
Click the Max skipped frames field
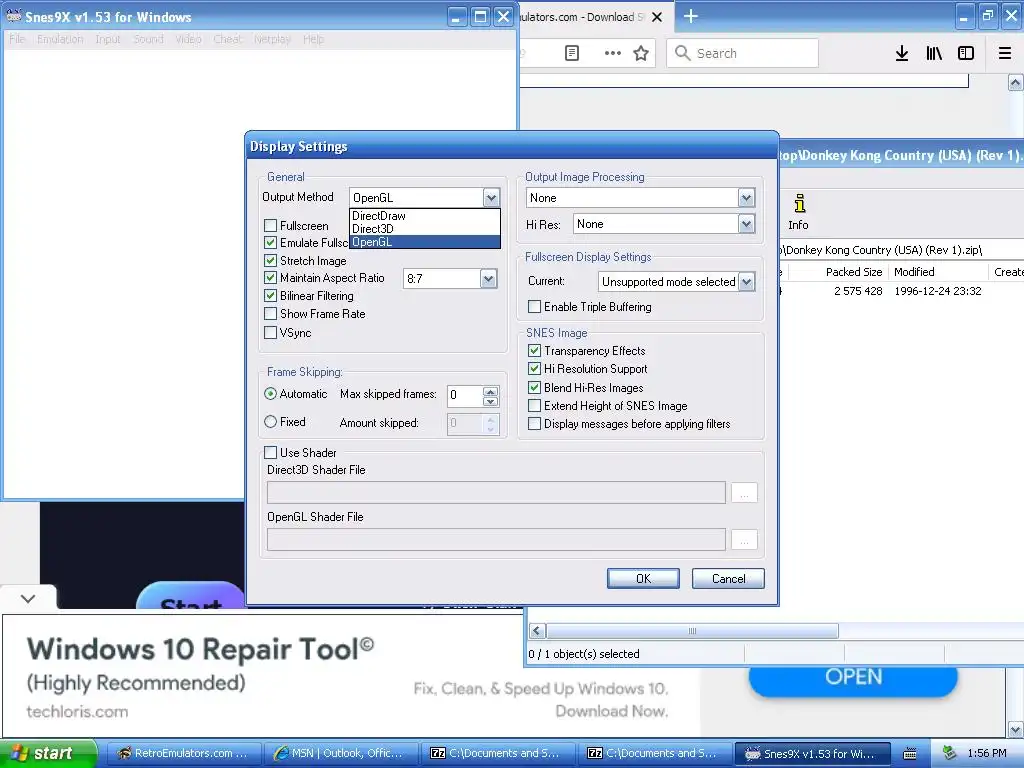pos(465,396)
